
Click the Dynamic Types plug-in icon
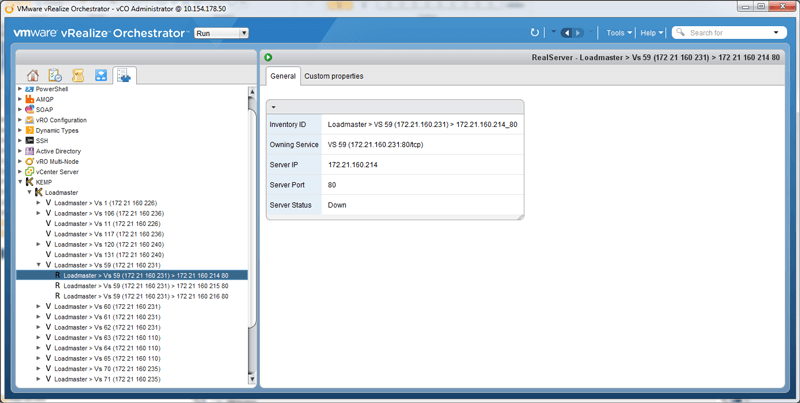tap(30, 130)
